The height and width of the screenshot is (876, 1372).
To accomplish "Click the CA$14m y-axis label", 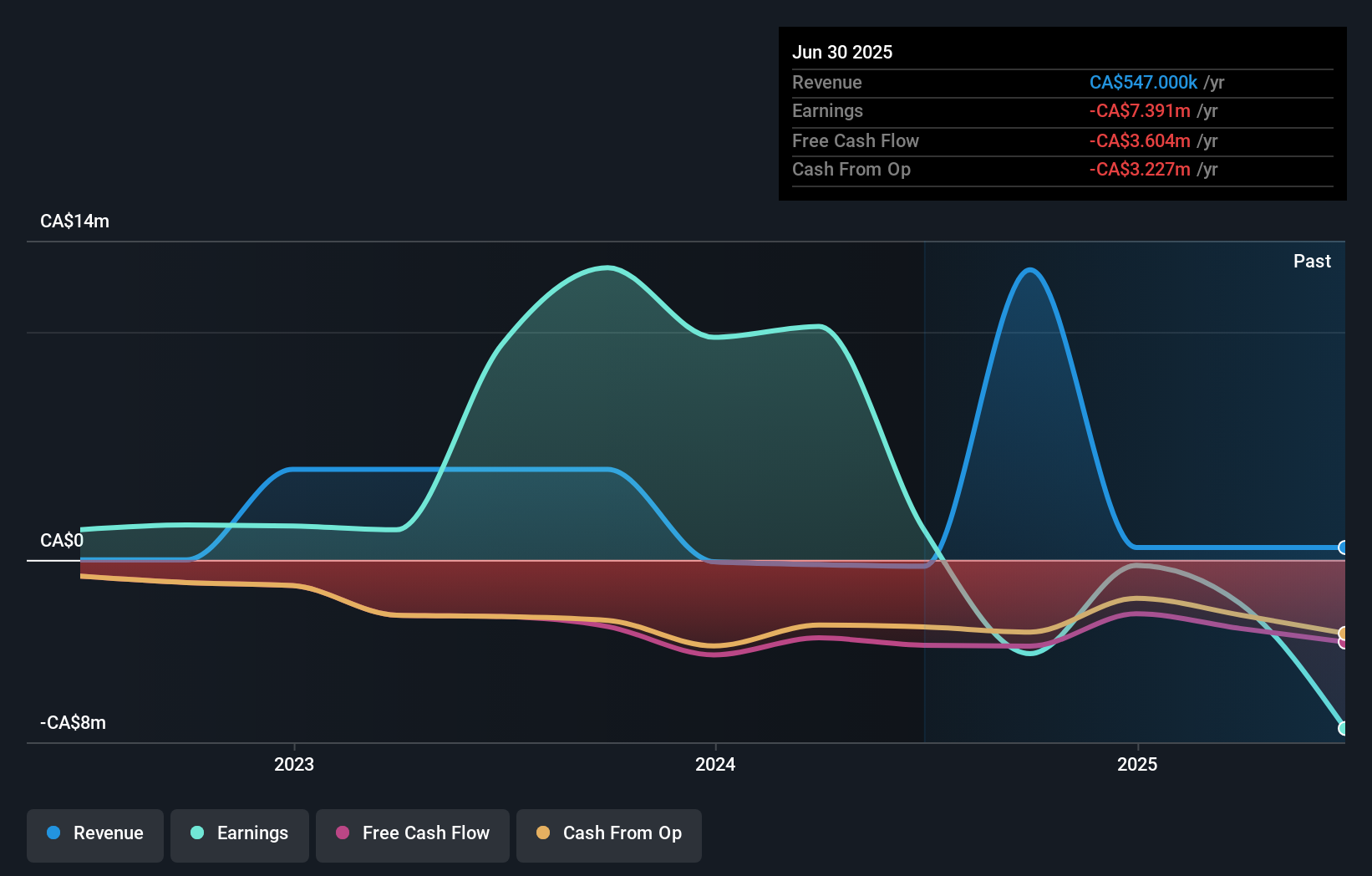I will click(x=74, y=221).
